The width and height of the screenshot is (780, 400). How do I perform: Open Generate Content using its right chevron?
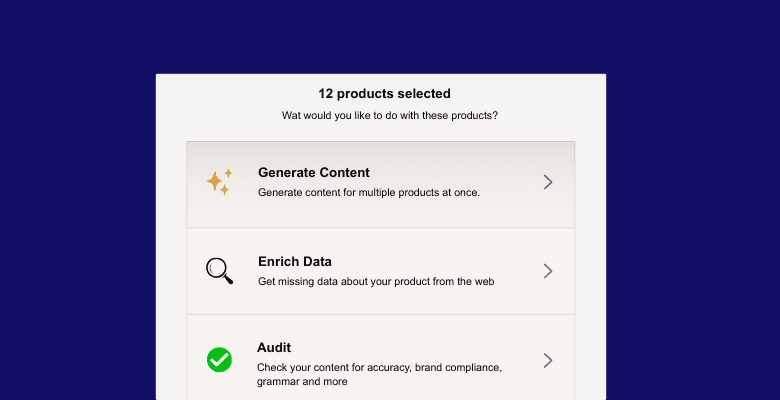(x=548, y=182)
